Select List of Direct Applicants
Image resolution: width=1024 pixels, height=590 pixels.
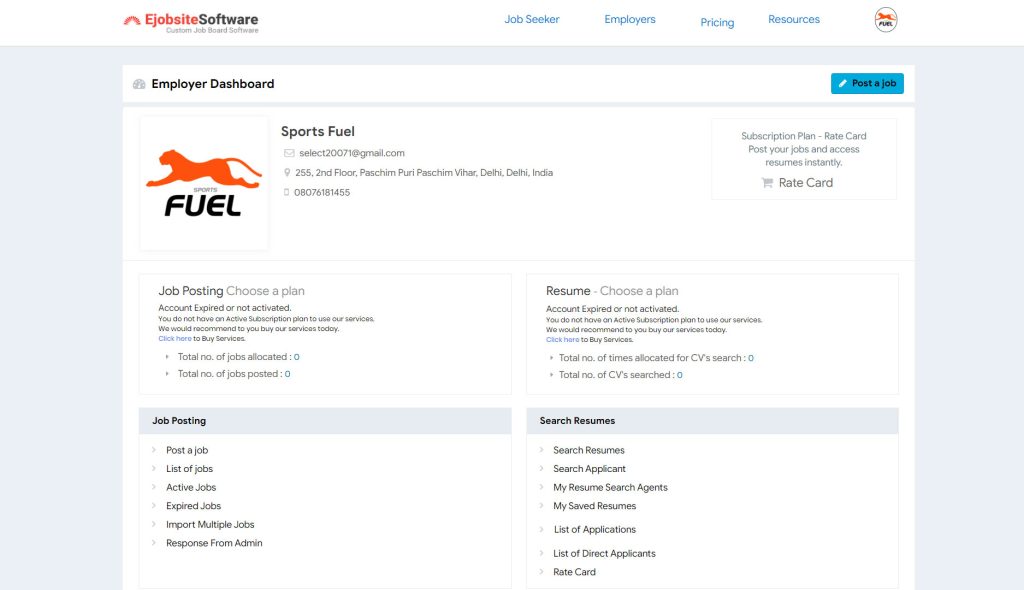tap(604, 554)
